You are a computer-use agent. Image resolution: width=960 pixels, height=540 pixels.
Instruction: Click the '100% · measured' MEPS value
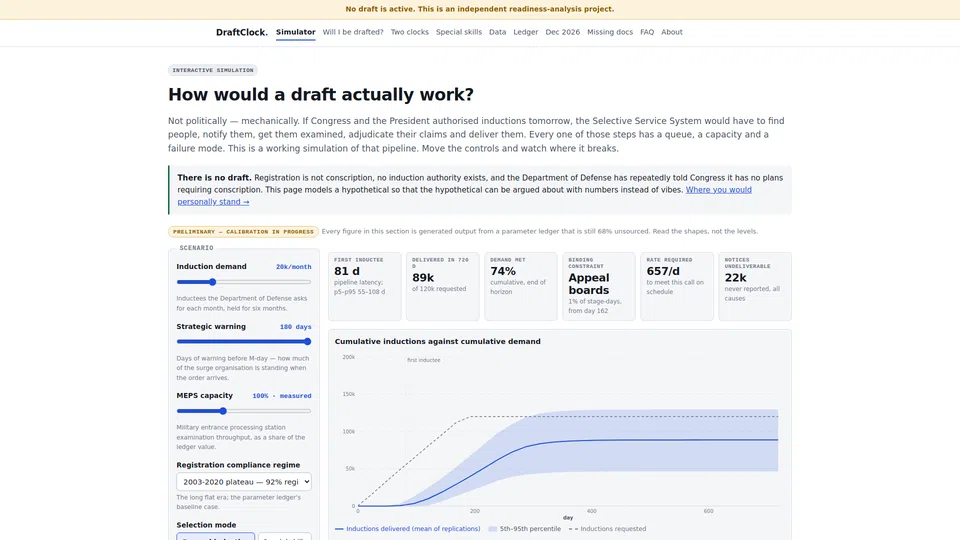tap(282, 396)
